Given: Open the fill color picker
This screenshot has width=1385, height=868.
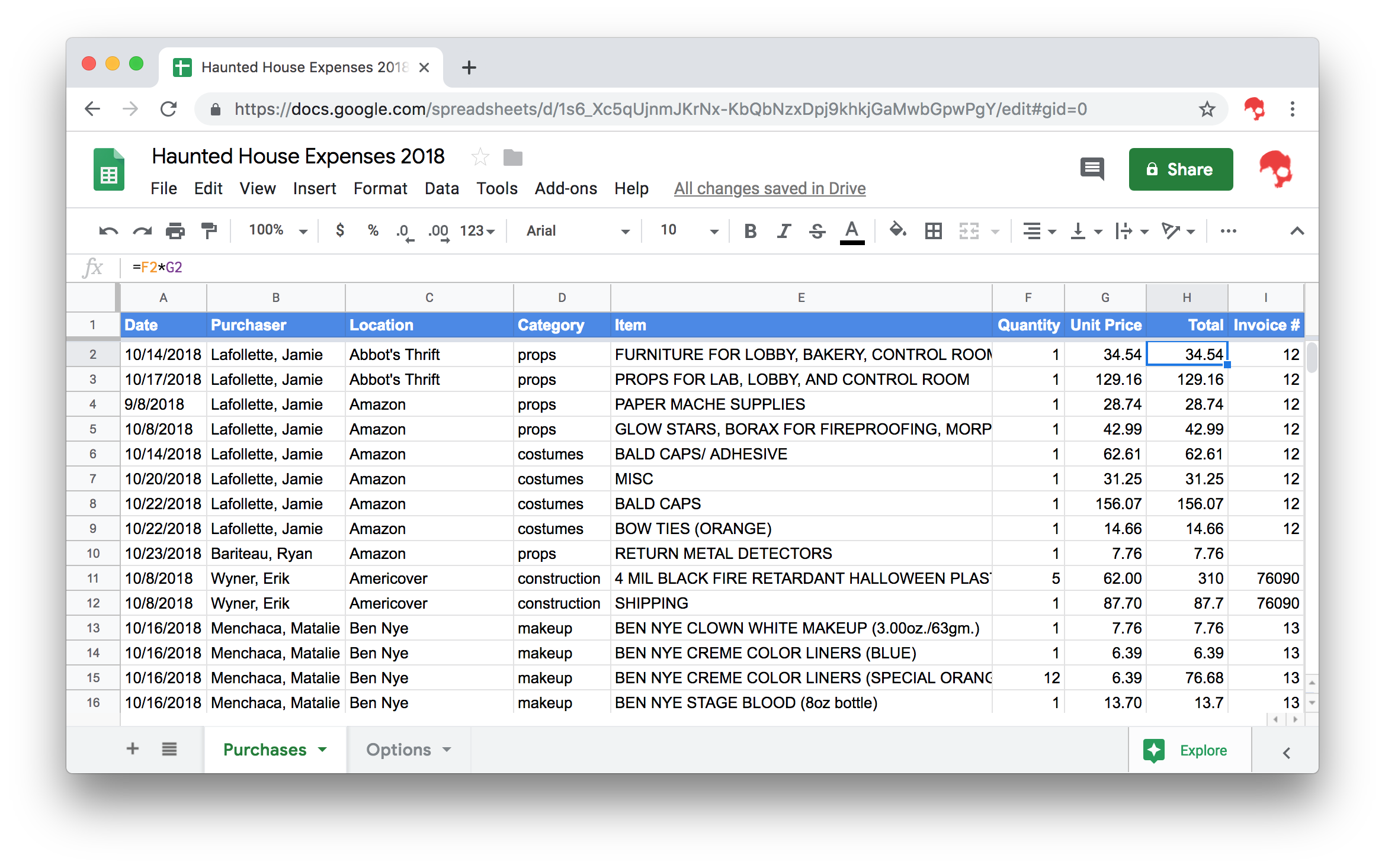Looking at the screenshot, I should 897,230.
